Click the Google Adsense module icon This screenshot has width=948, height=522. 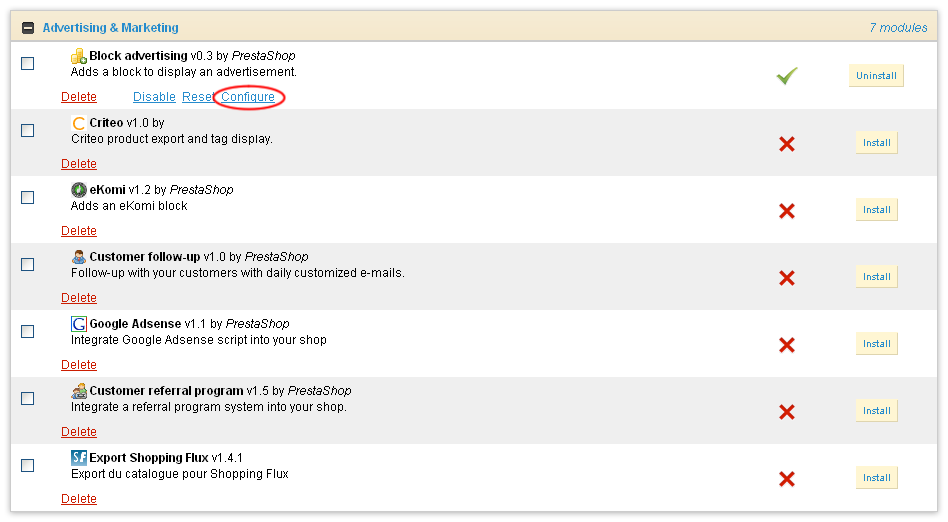click(x=79, y=324)
